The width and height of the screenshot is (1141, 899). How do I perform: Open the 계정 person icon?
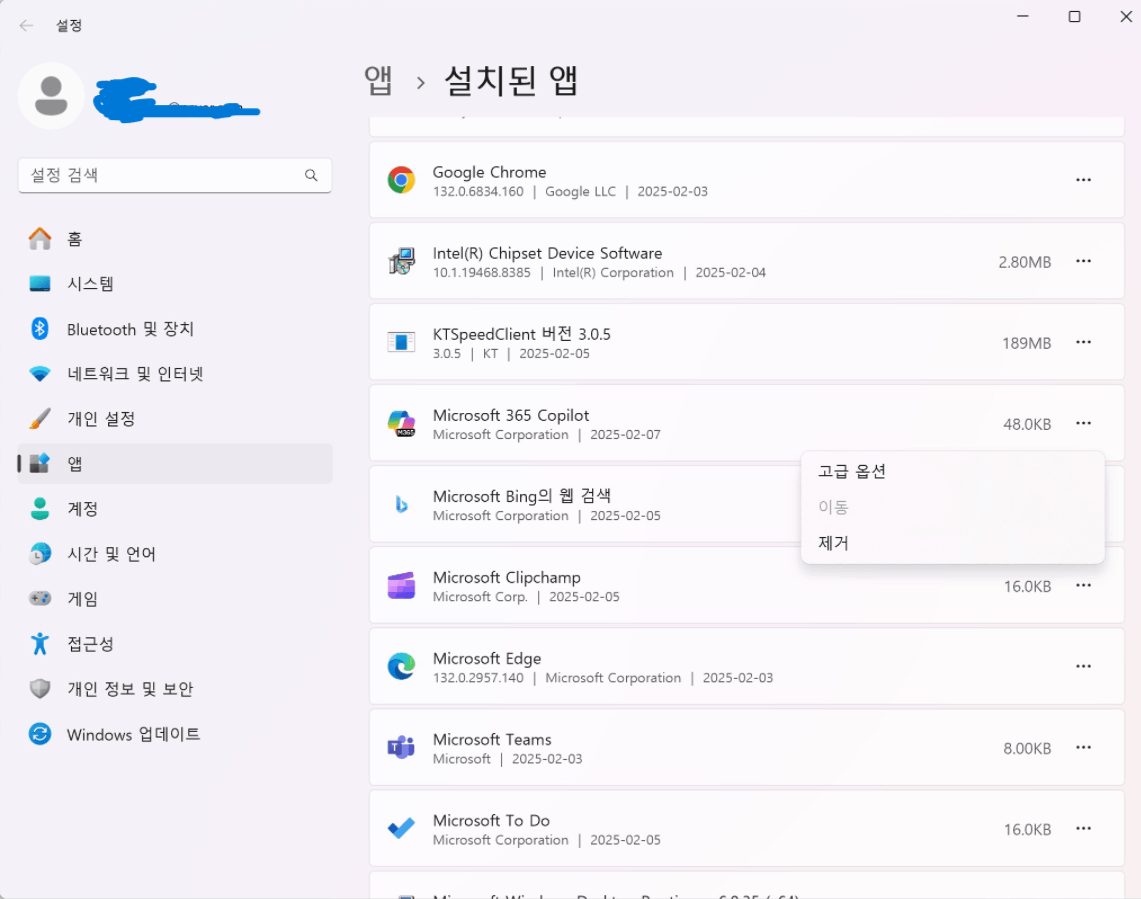[x=40, y=508]
